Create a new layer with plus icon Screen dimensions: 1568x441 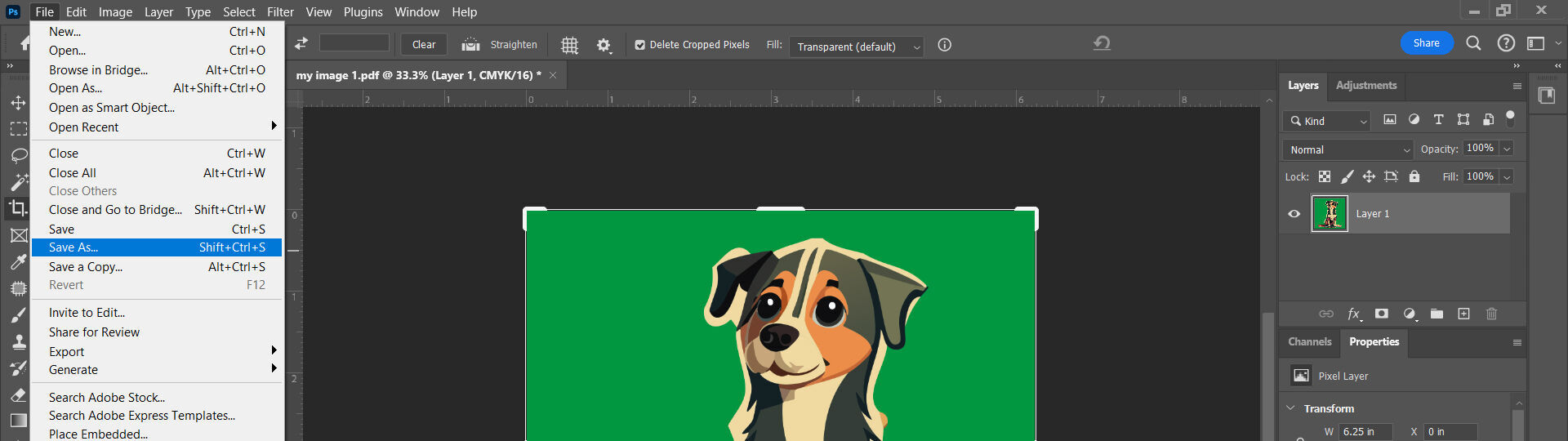pyautogui.click(x=1463, y=314)
